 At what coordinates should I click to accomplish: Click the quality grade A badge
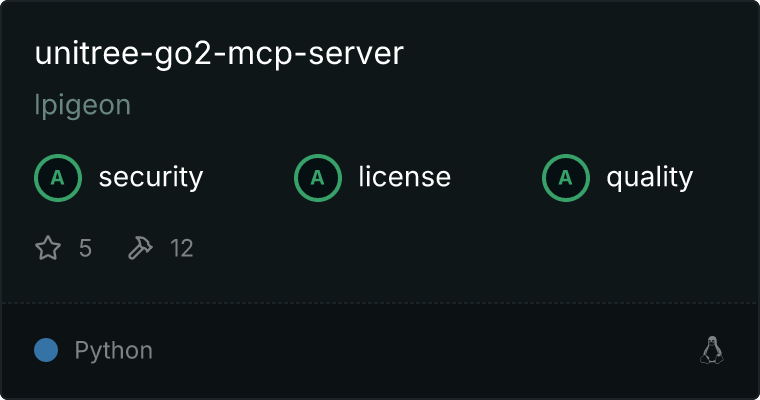click(x=566, y=178)
